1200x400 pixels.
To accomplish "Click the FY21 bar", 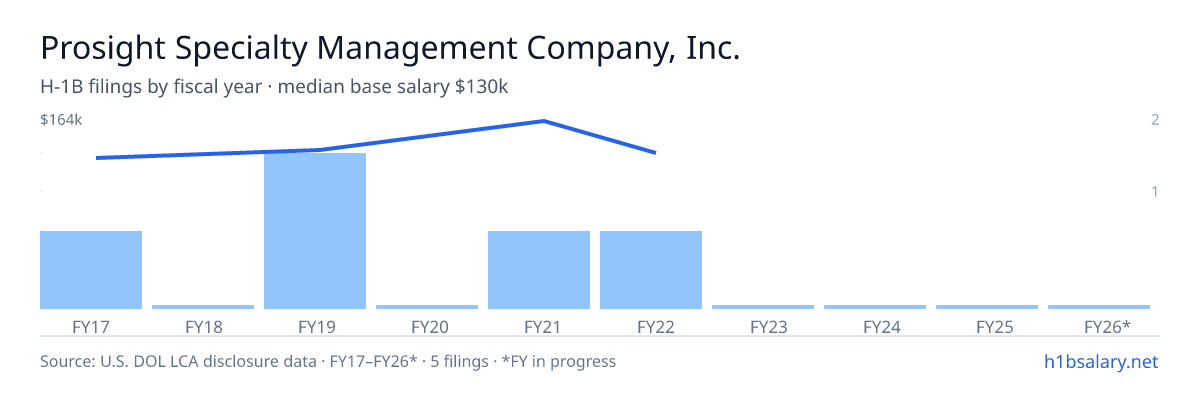I will [539, 270].
